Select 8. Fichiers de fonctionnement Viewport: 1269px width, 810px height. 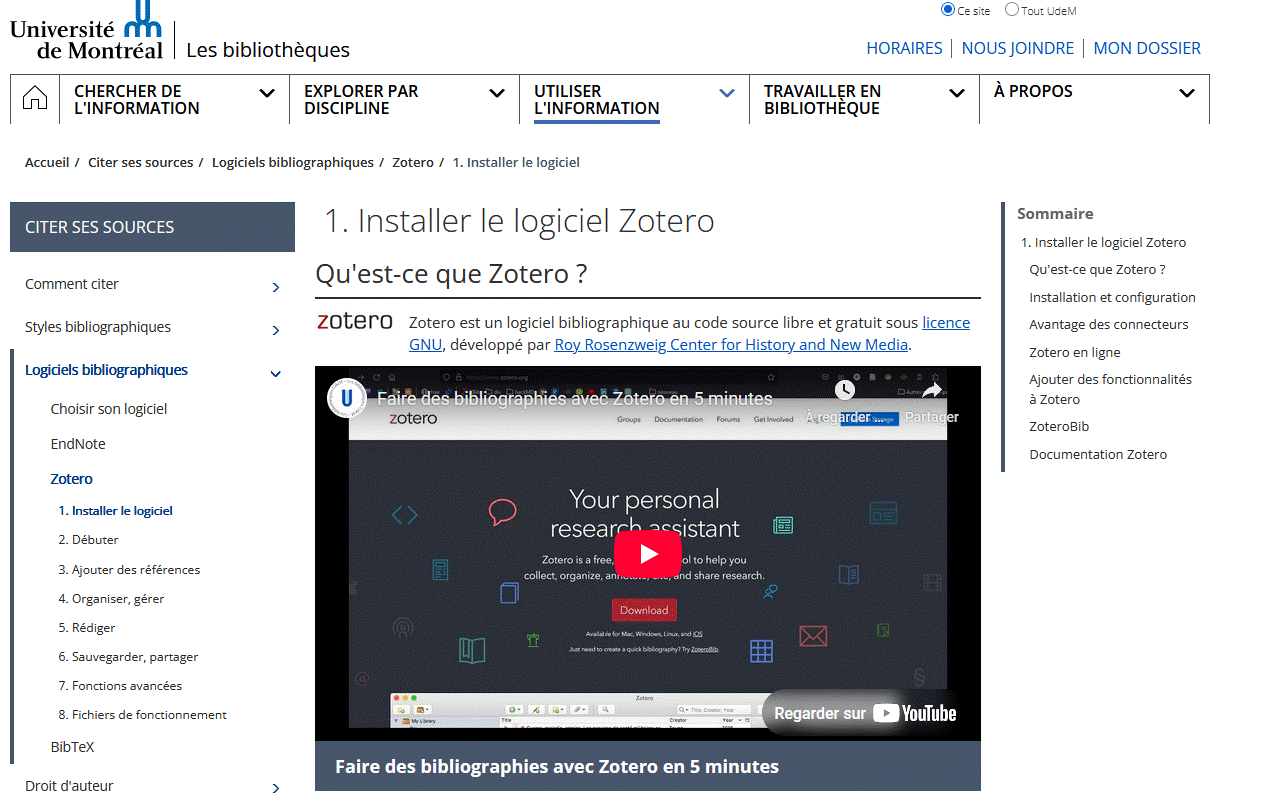point(142,715)
